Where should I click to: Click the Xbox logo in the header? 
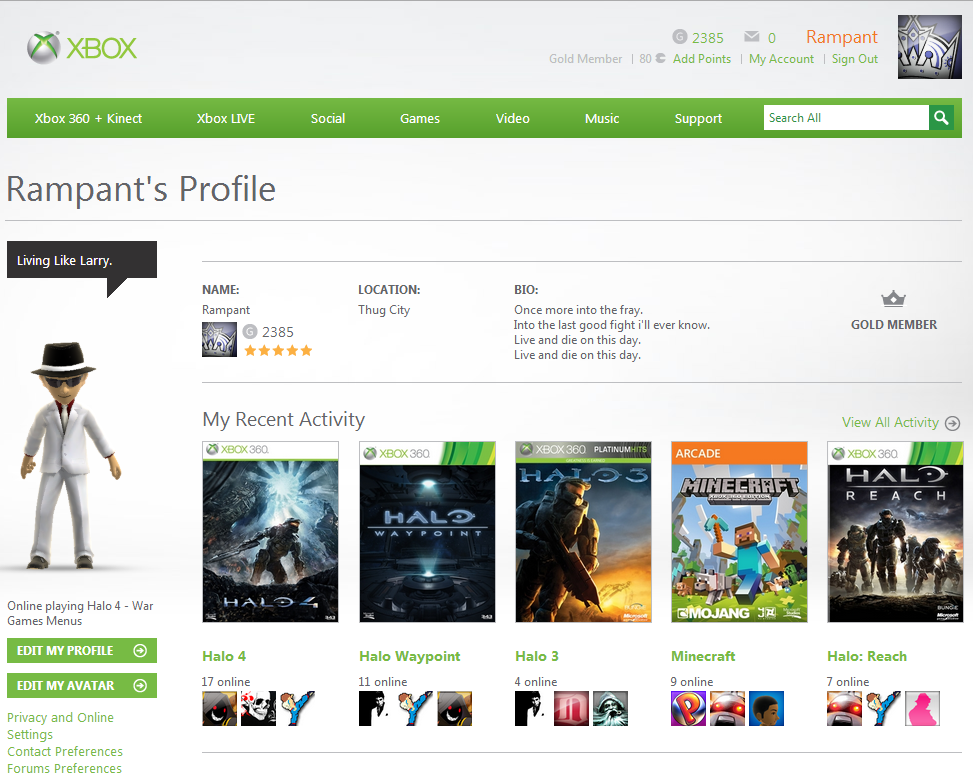[82, 48]
